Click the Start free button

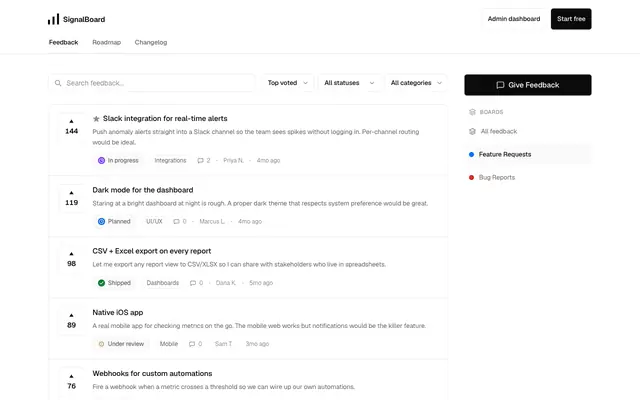point(571,19)
